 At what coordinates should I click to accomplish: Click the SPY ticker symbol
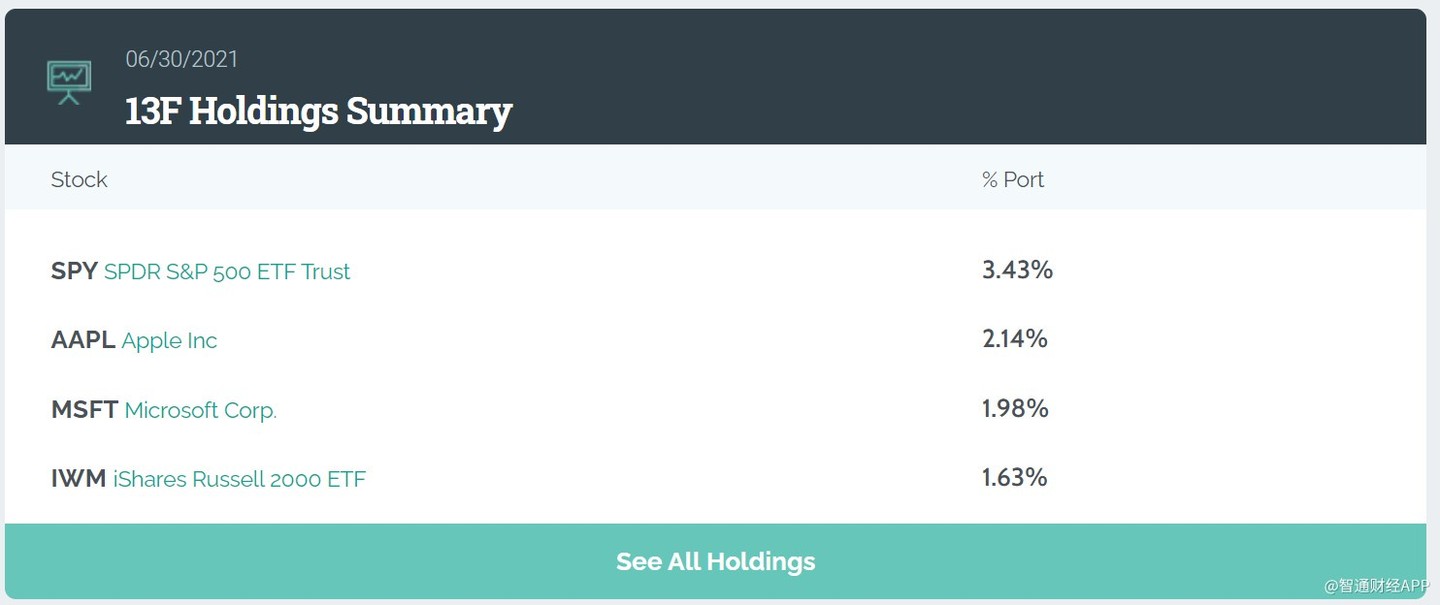[74, 271]
